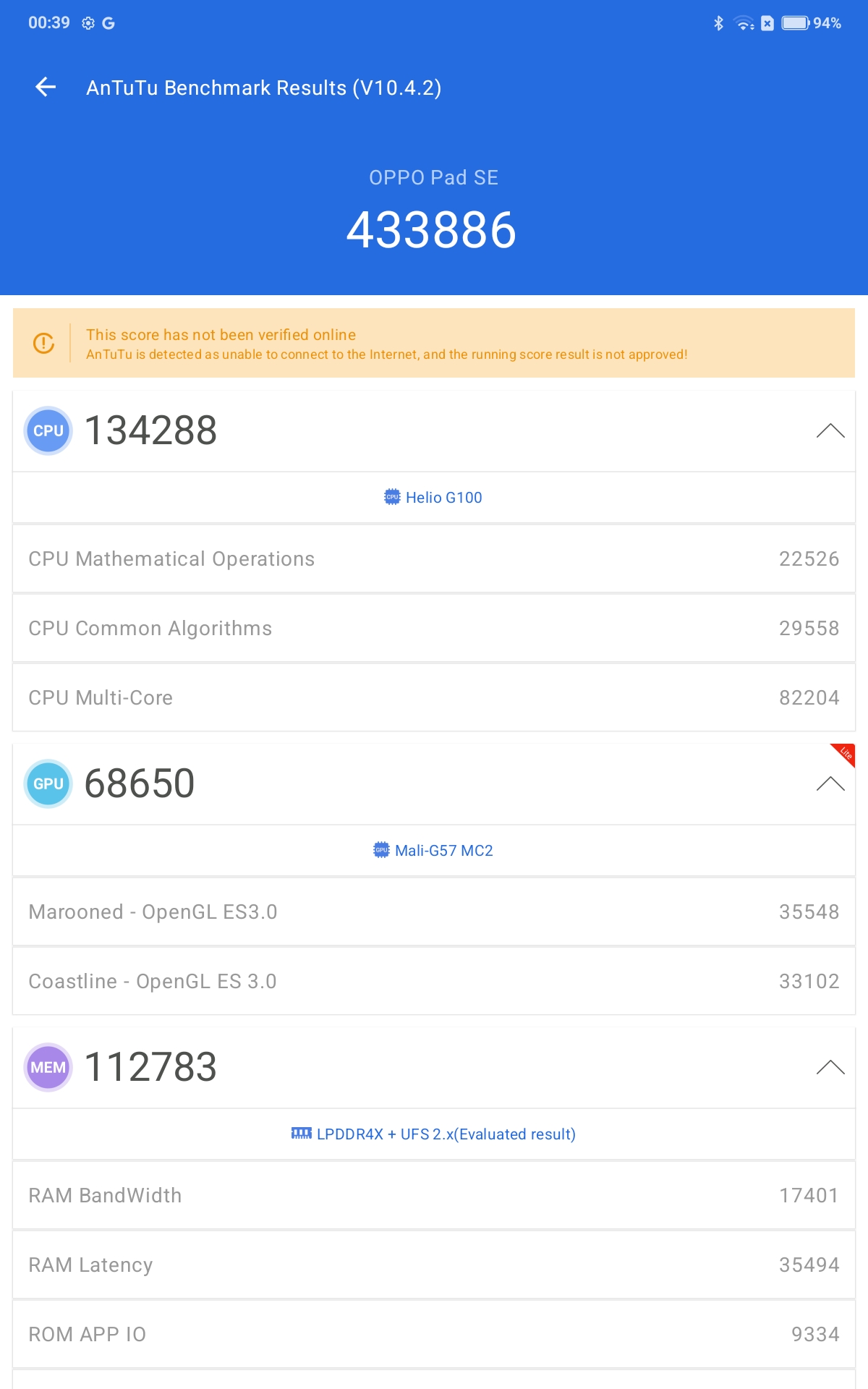
Task: Select the CPU Multi-Core row
Action: (434, 698)
